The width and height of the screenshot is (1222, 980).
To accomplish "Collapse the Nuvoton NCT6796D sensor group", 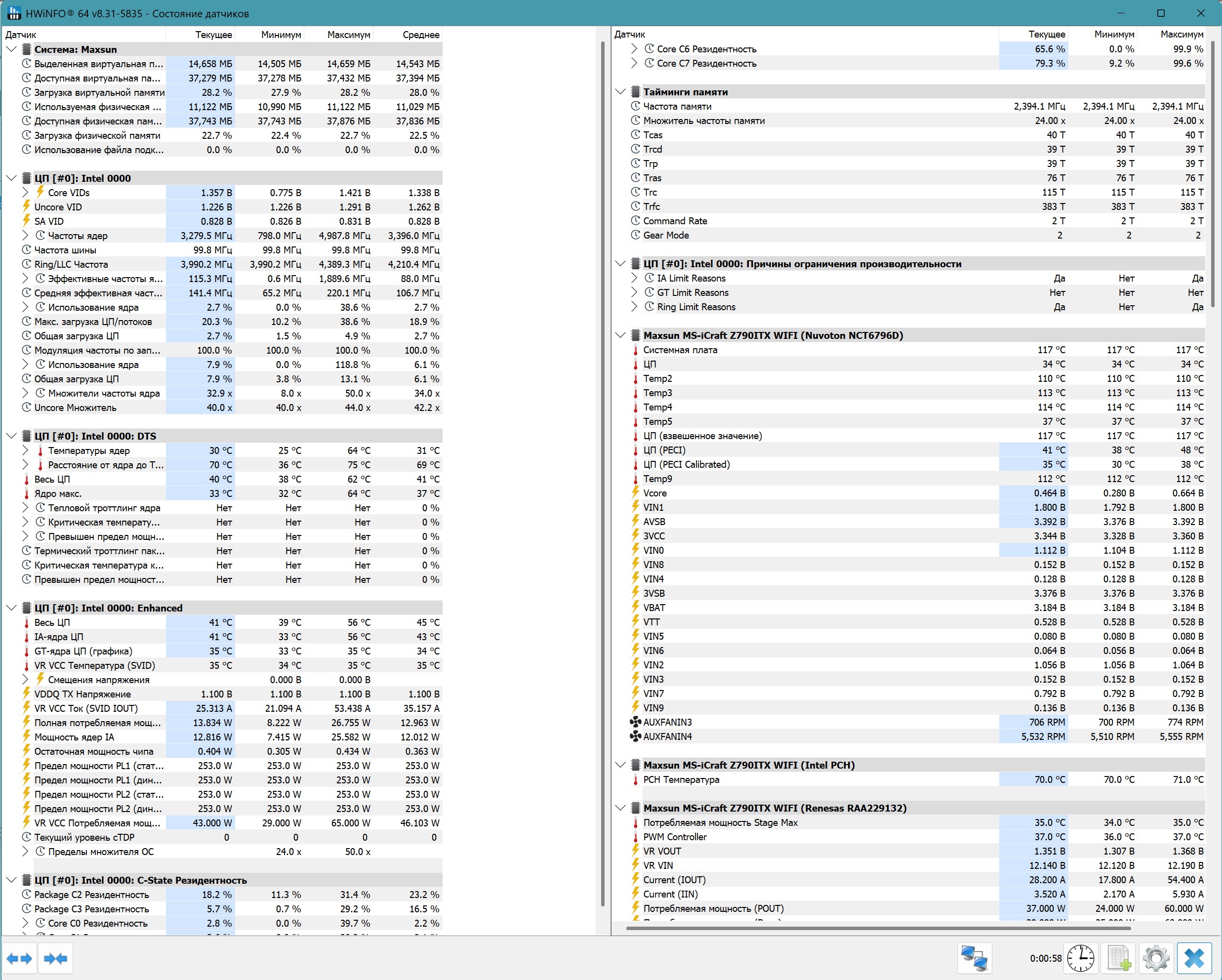I will click(620, 335).
